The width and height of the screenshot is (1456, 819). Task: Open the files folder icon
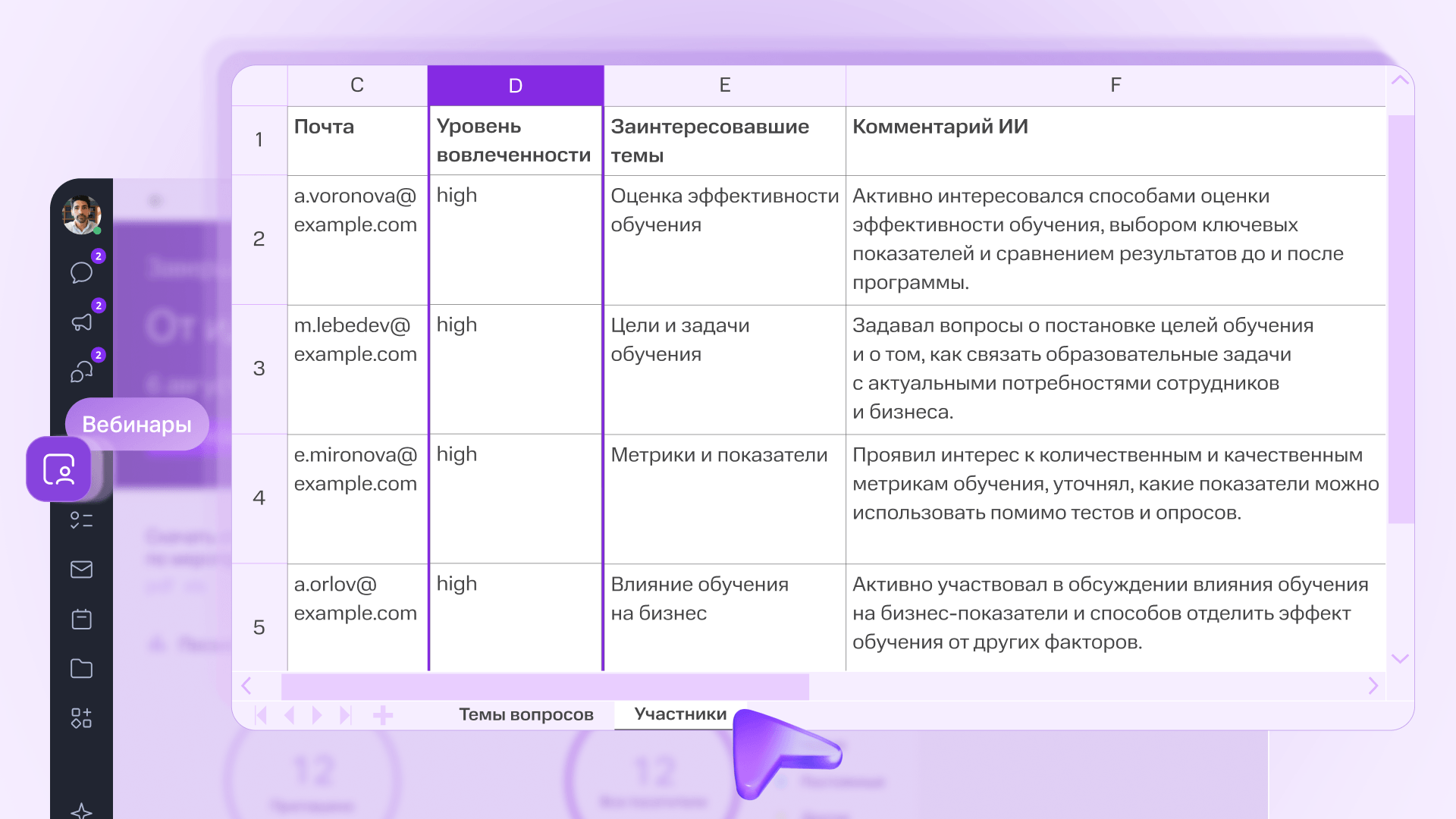[81, 668]
